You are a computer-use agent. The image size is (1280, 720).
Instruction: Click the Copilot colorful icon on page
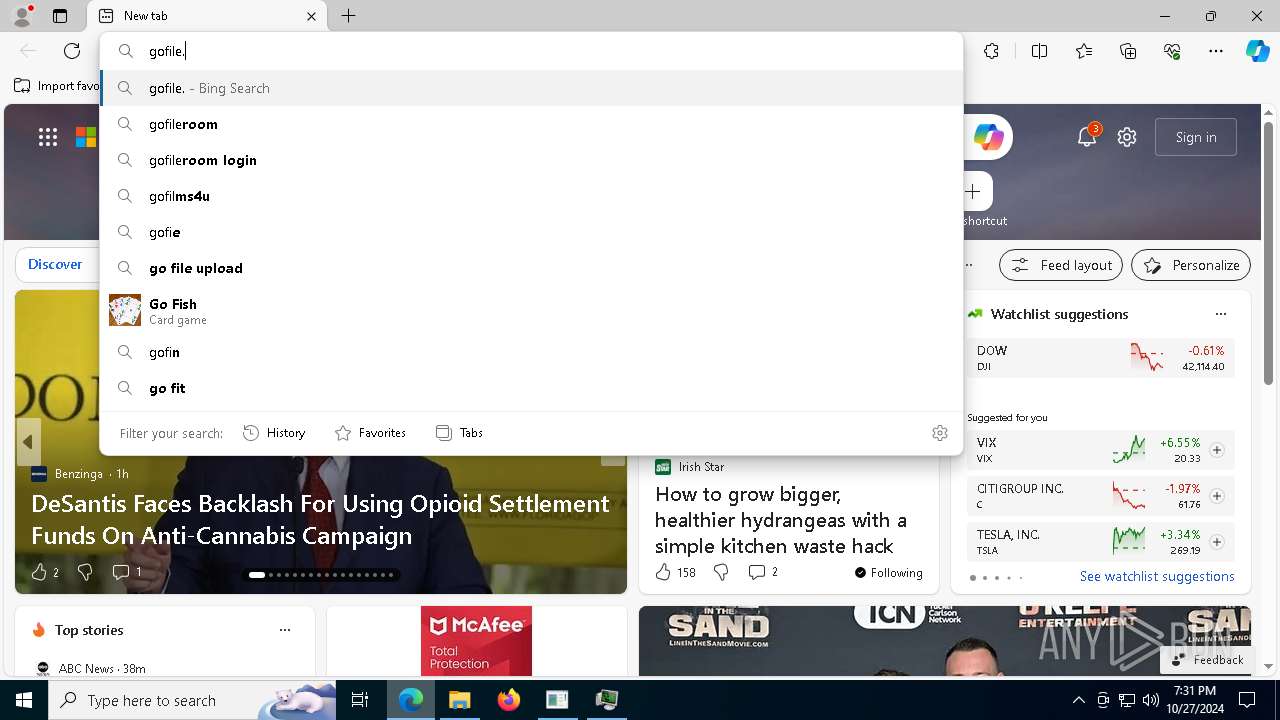(x=988, y=137)
